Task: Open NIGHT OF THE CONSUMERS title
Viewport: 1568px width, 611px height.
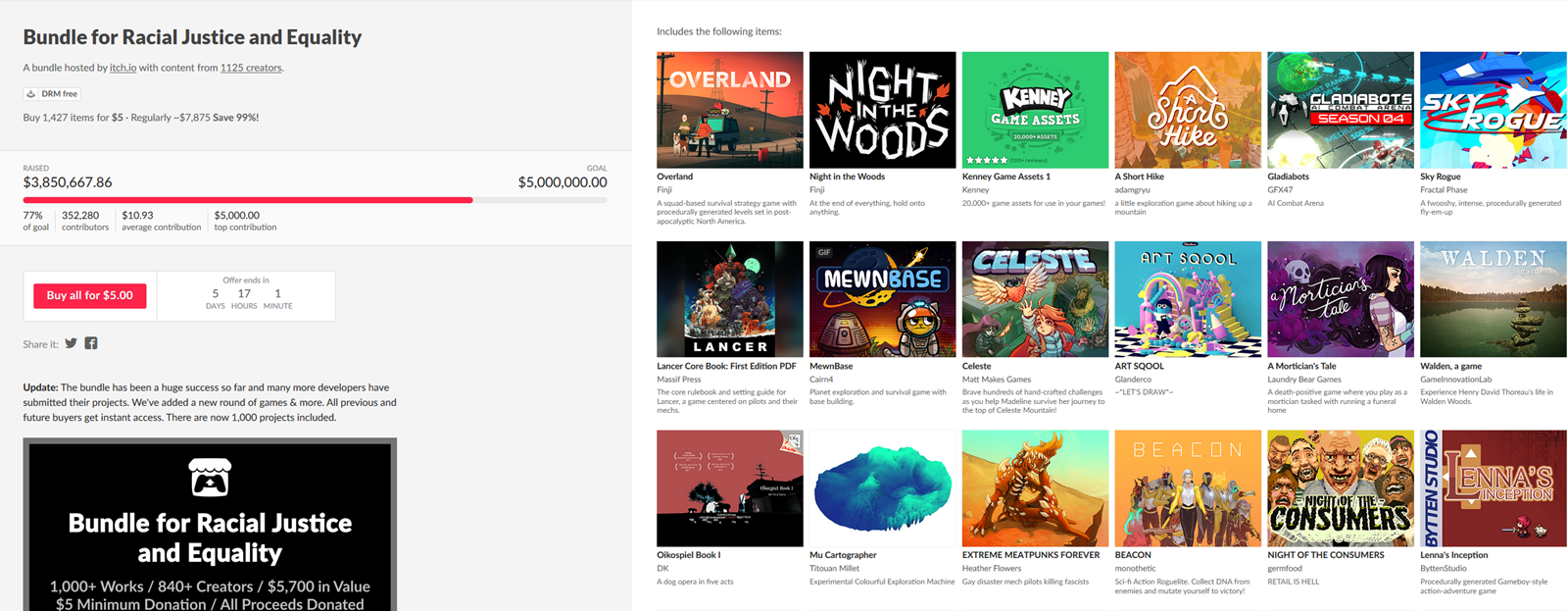Action: click(1325, 555)
